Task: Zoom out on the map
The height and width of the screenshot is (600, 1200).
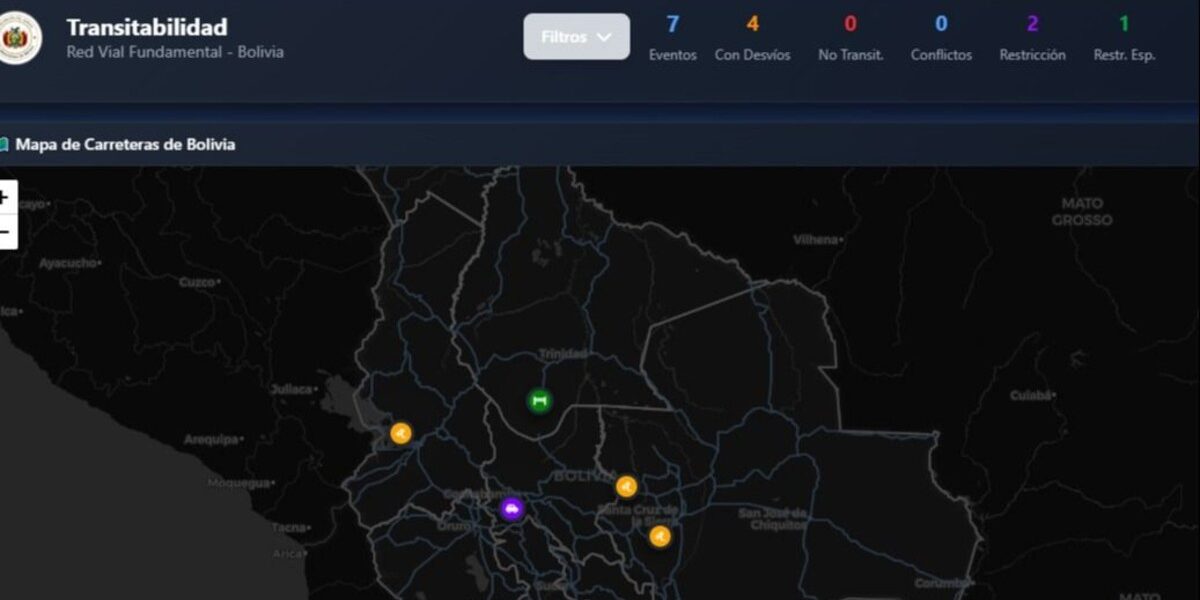Action: tap(5, 232)
